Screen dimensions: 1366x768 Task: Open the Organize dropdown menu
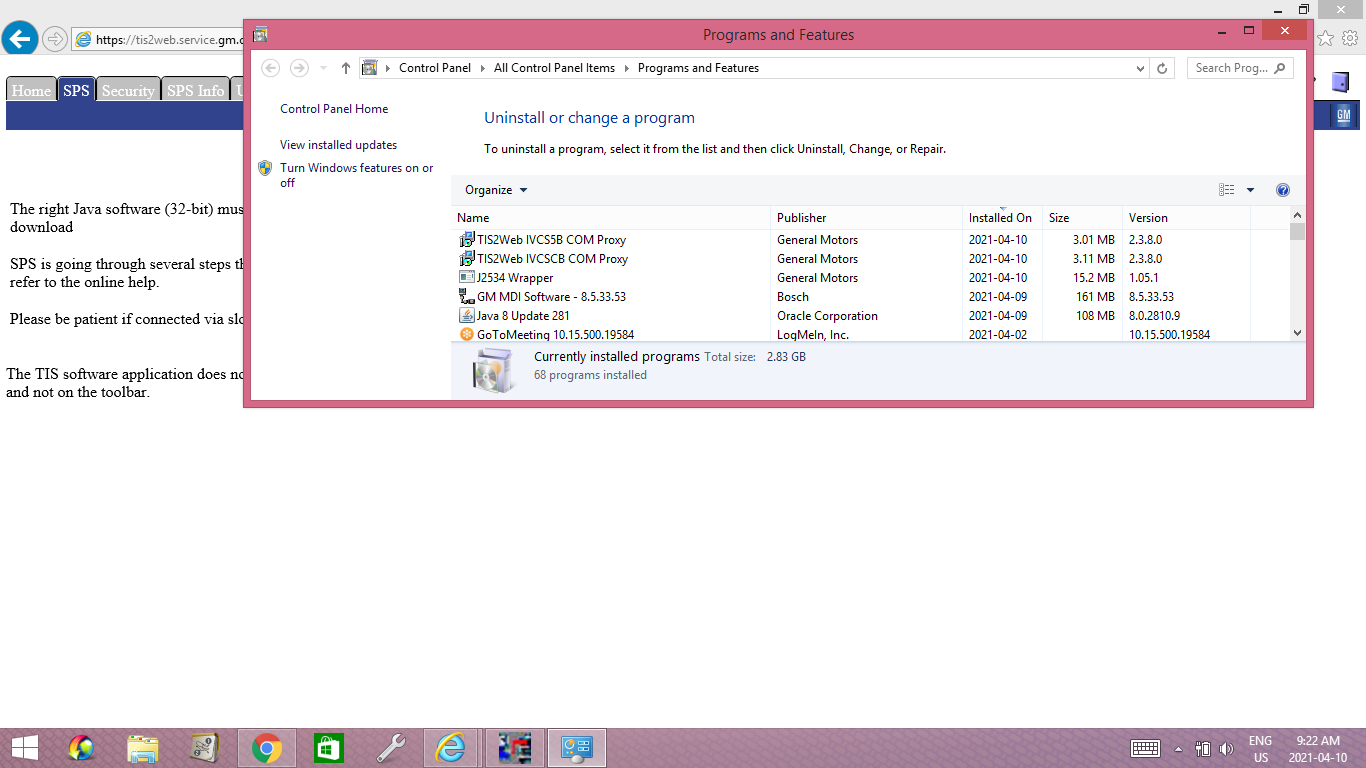[496, 190]
